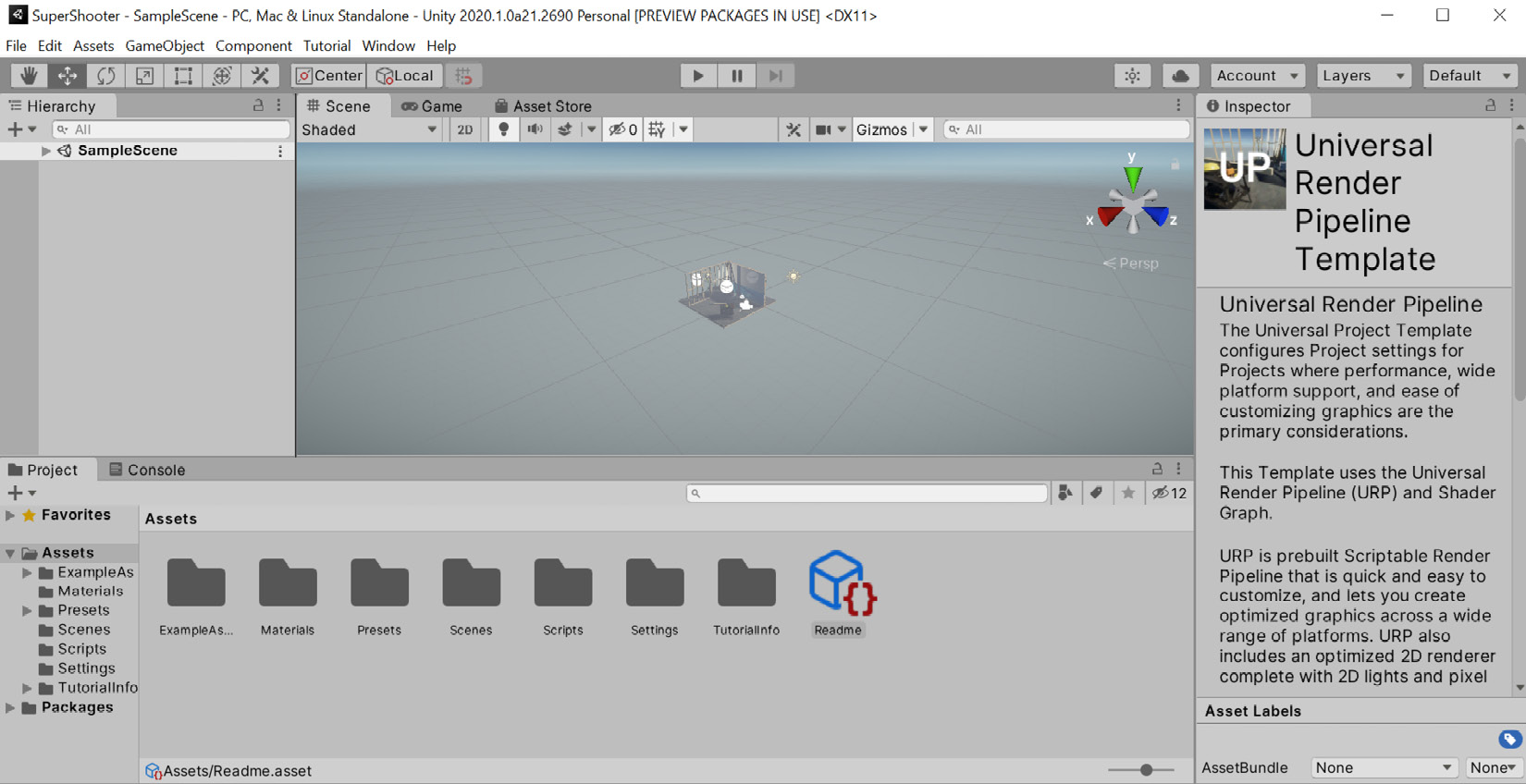
Task: Click the custom editor tools icon
Action: pyautogui.click(x=261, y=76)
